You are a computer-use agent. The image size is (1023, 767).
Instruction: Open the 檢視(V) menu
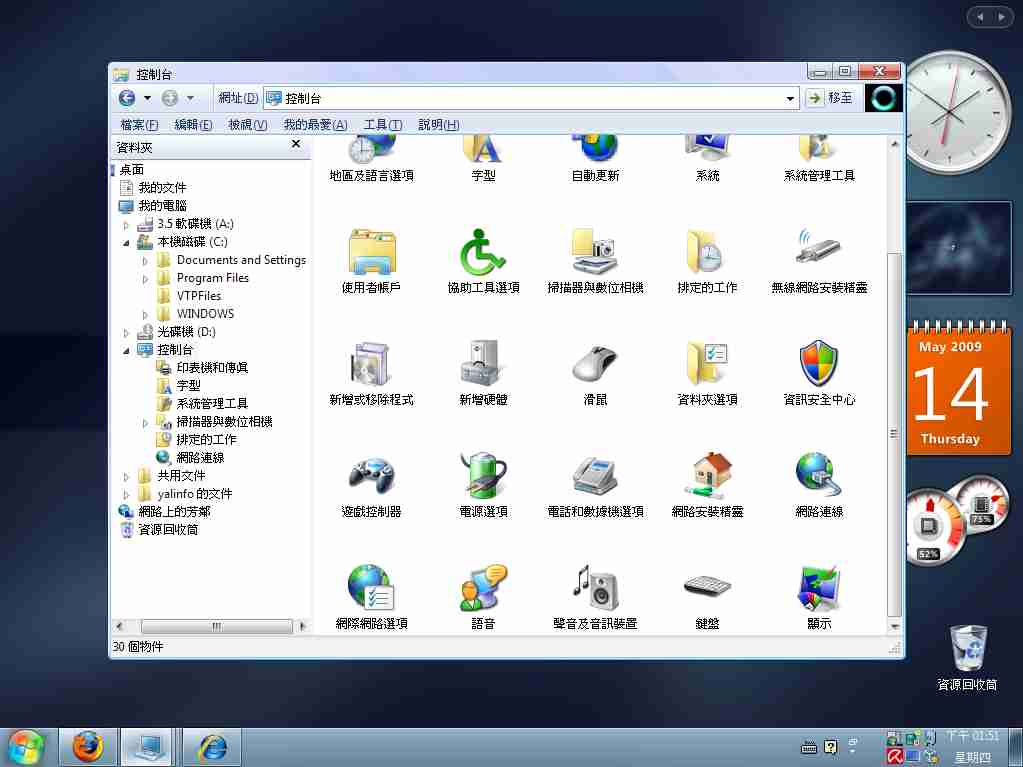point(247,125)
